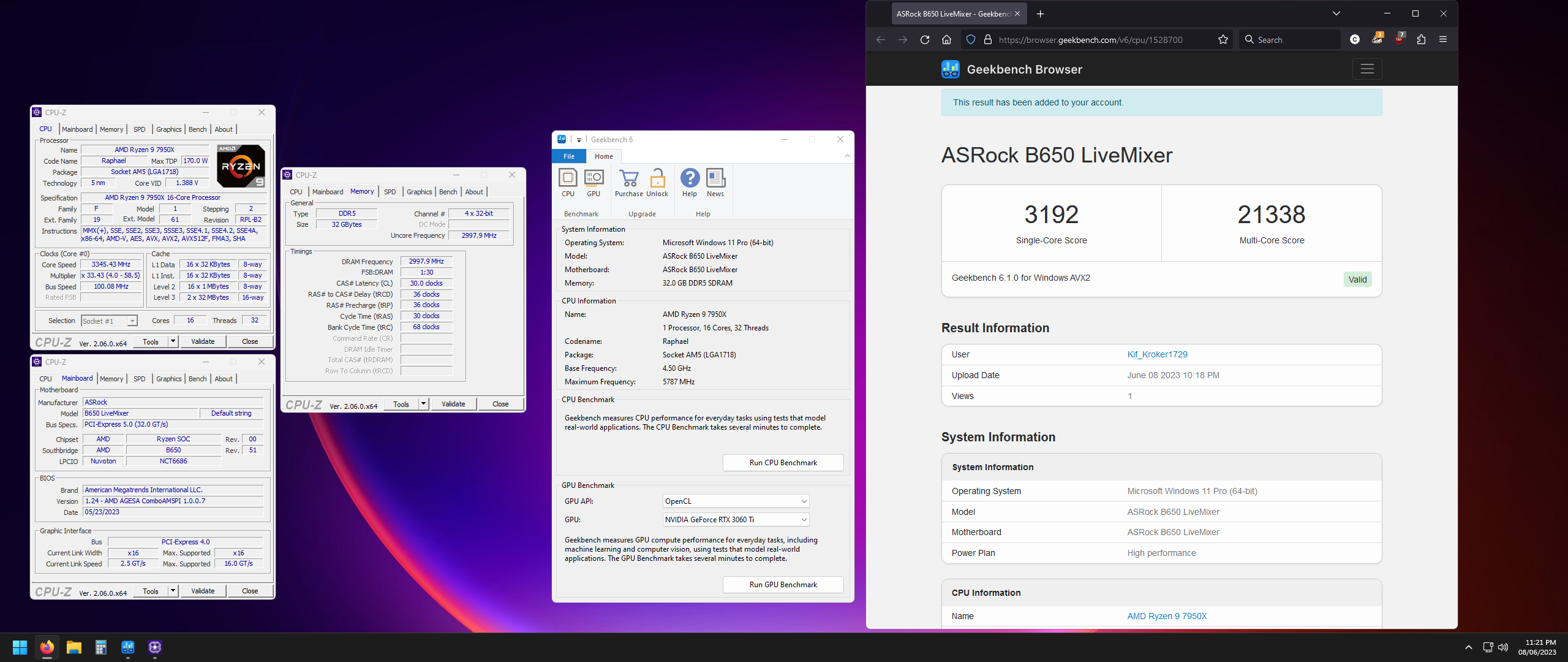This screenshot has height=662, width=1568.
Task: Click Run GPU Benchmark button
Action: pos(783,585)
